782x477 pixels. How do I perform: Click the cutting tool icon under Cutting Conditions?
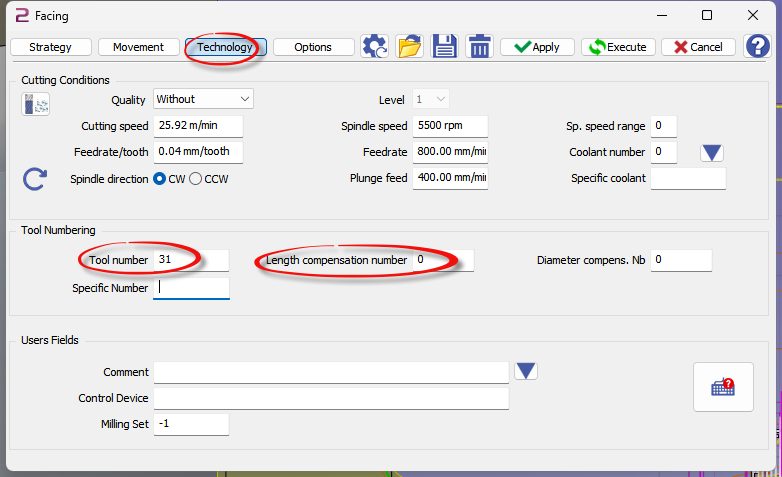[x=35, y=103]
